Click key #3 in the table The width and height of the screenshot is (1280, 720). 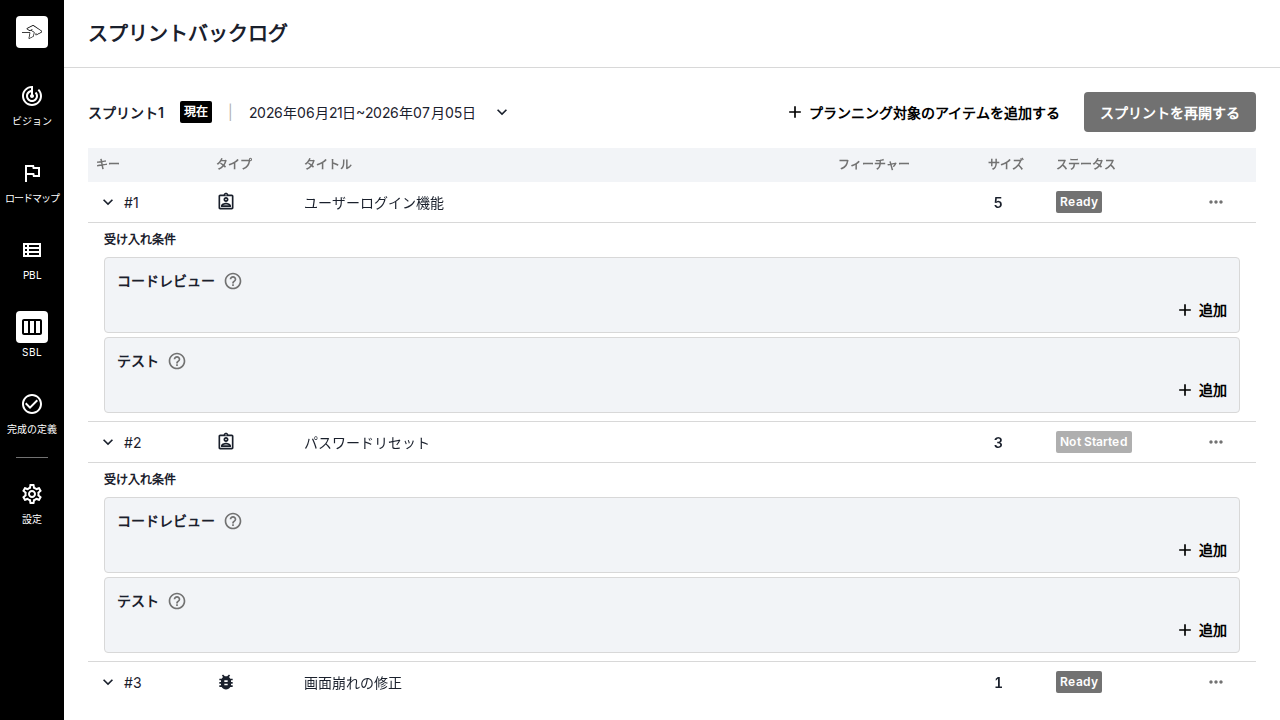pos(133,683)
